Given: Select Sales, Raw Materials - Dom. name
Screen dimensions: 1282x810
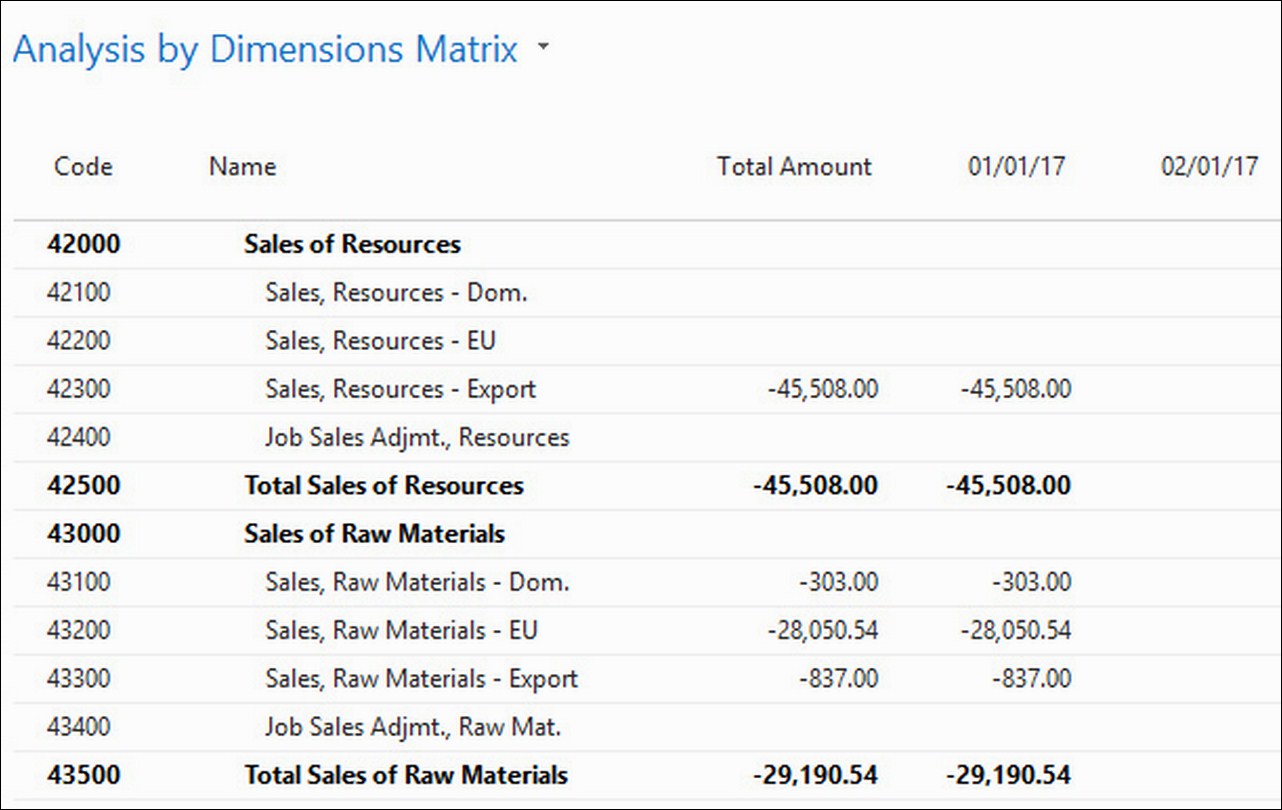Looking at the screenshot, I should click(x=417, y=581).
